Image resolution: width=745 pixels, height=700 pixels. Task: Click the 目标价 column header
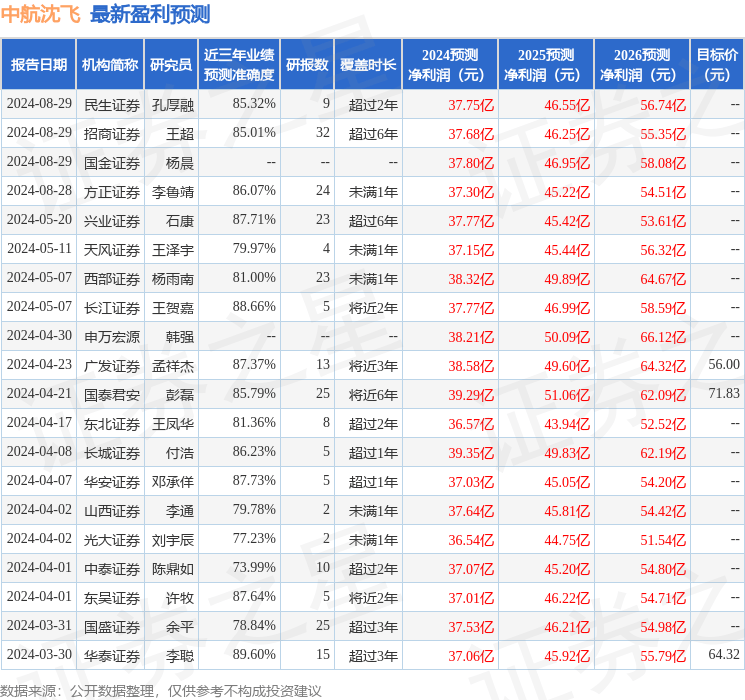(x=716, y=65)
